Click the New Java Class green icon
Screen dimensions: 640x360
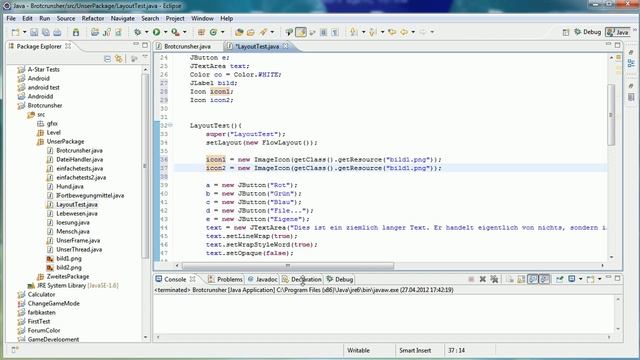(x=213, y=32)
